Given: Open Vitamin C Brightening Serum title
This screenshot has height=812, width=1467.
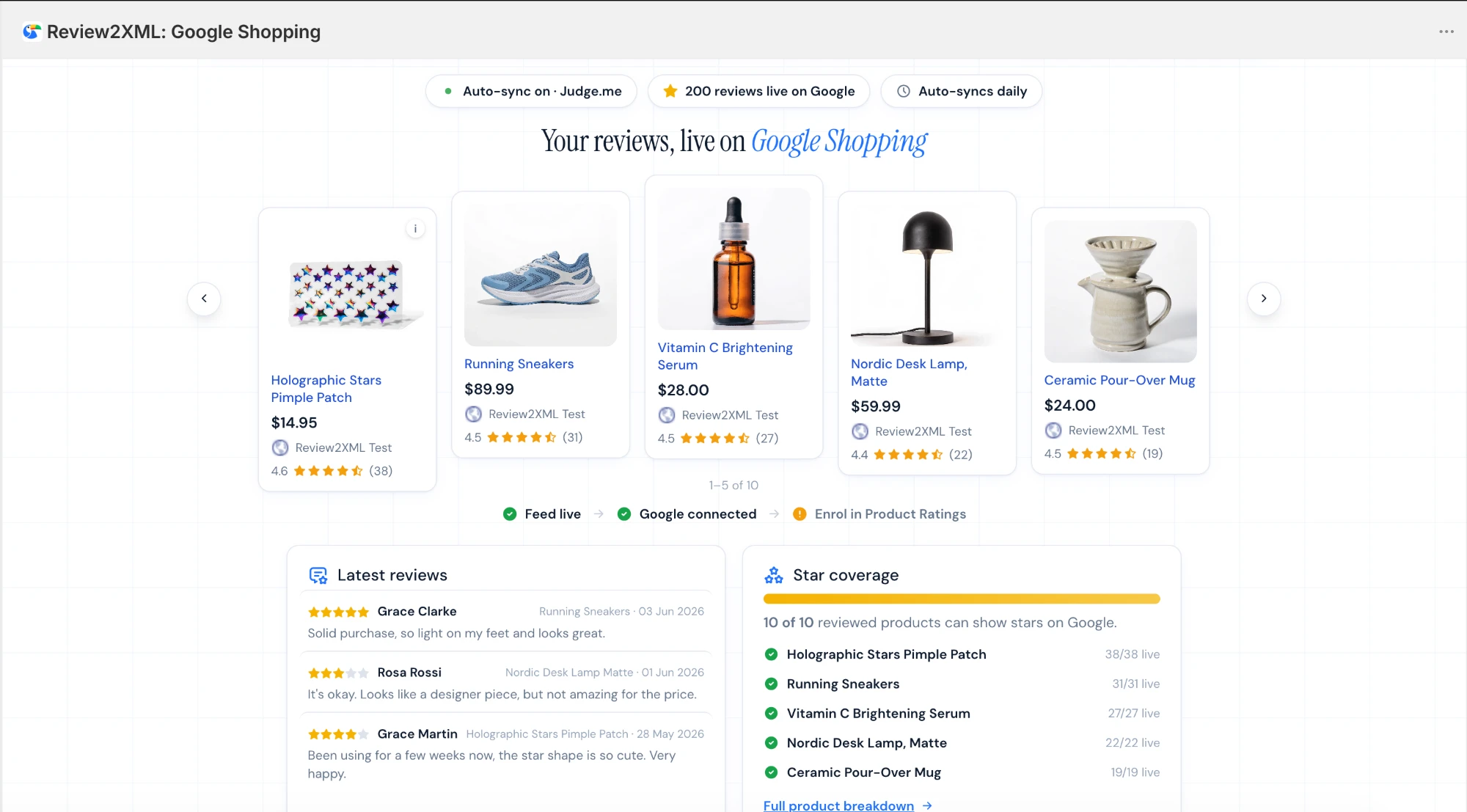Looking at the screenshot, I should tap(725, 356).
